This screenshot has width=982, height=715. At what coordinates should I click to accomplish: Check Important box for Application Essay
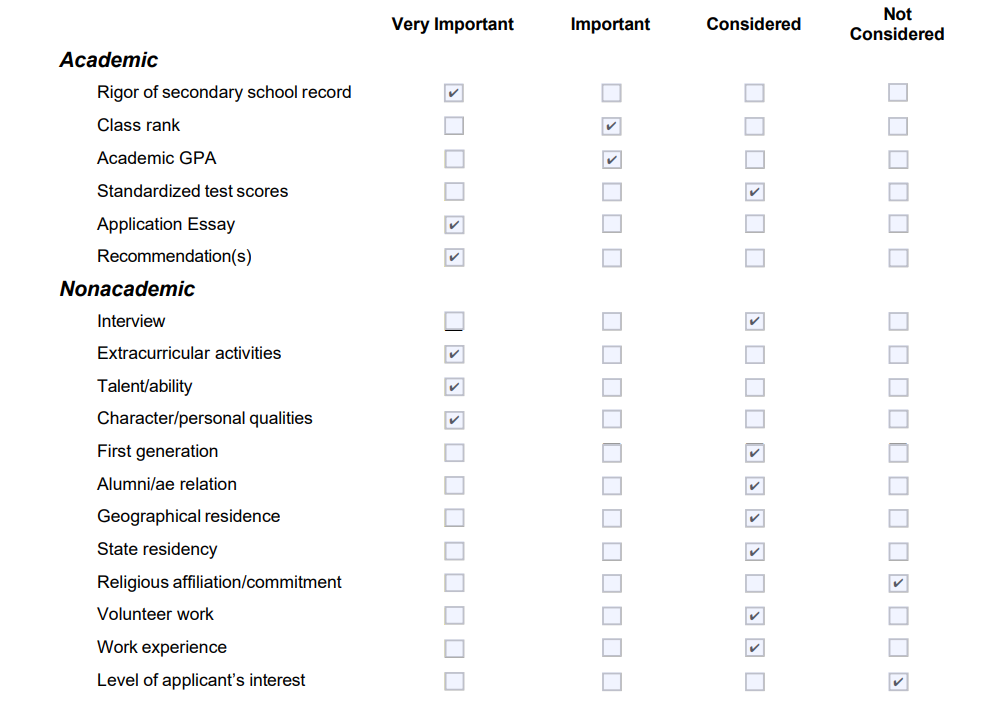point(612,224)
